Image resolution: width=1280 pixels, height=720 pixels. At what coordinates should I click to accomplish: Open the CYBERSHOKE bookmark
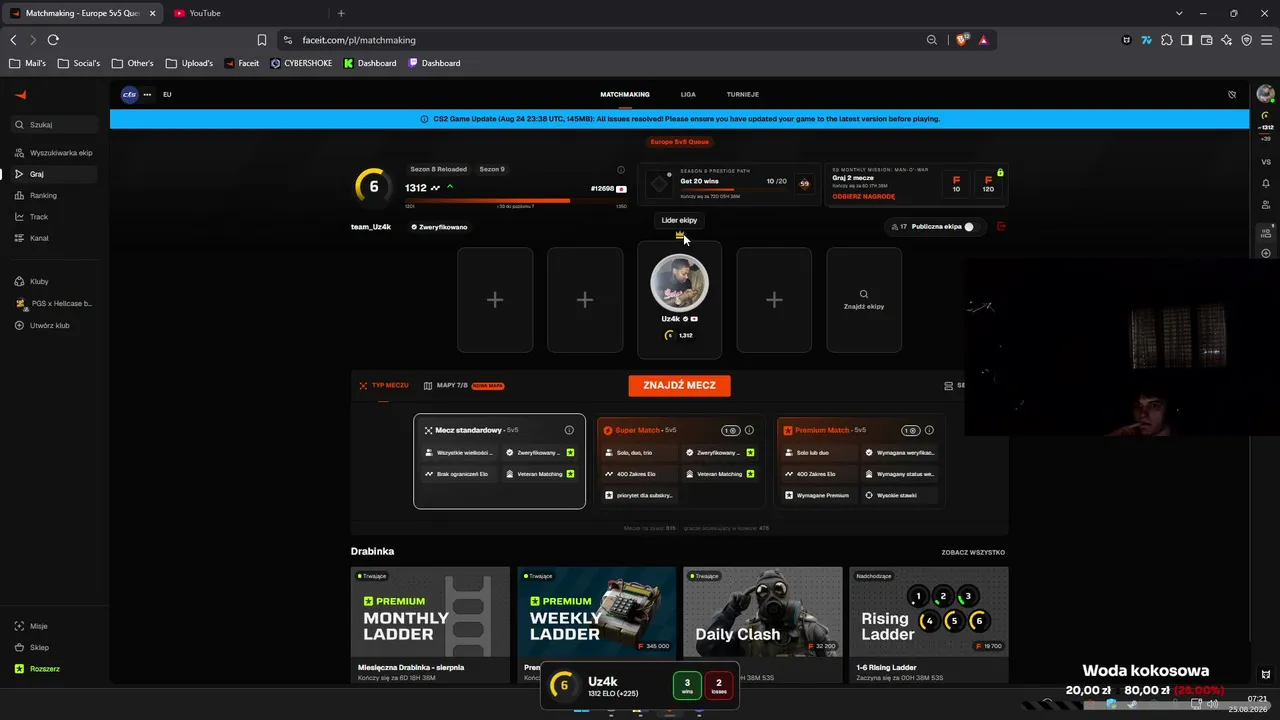coord(301,63)
